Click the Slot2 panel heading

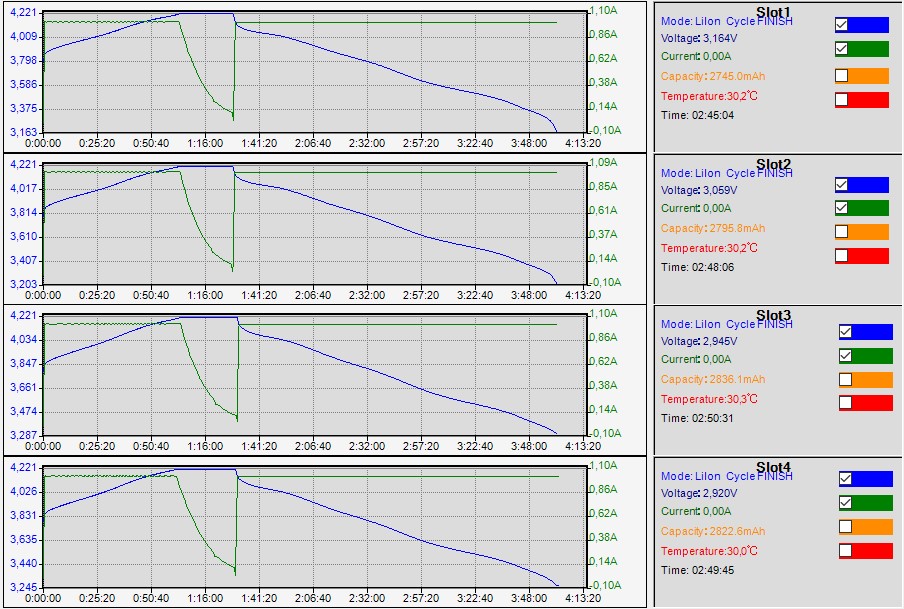pos(773,164)
